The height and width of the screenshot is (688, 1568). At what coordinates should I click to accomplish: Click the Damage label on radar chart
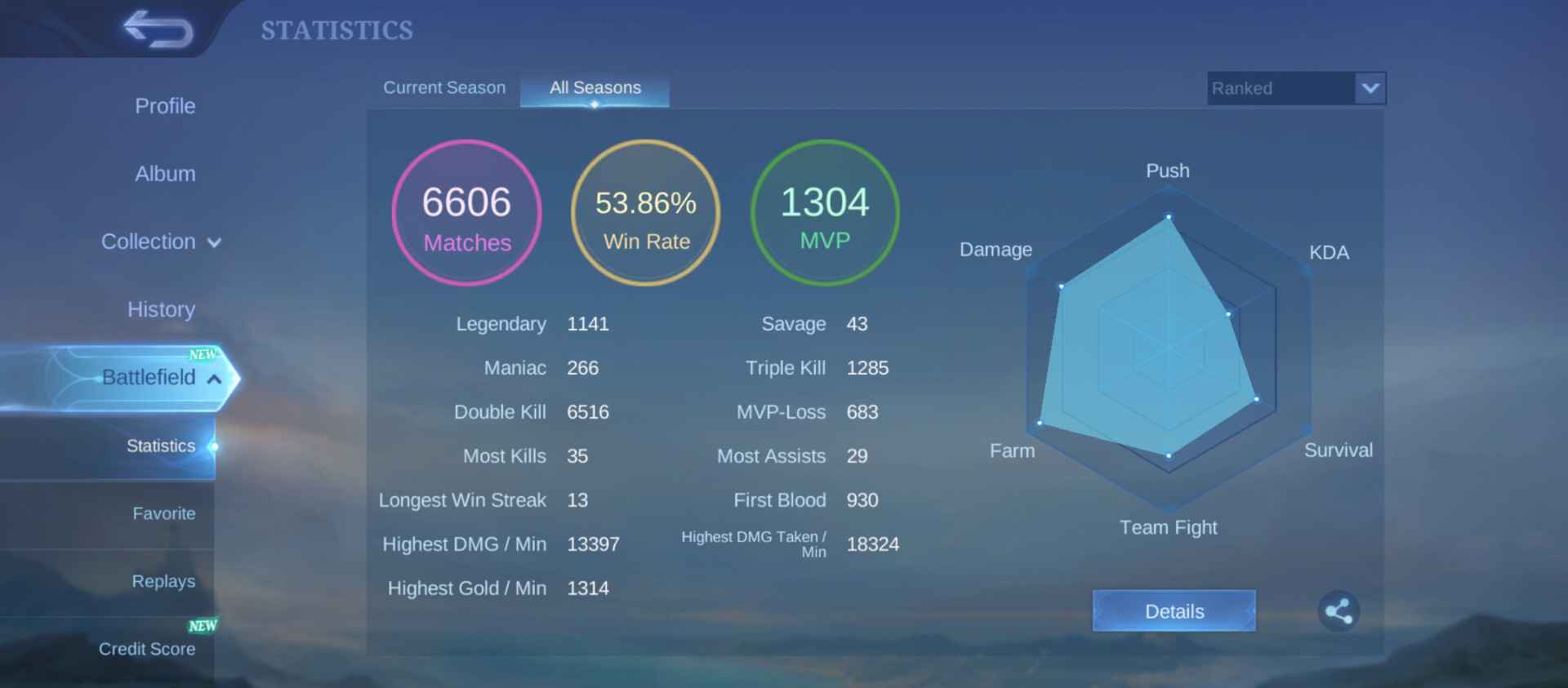(996, 249)
